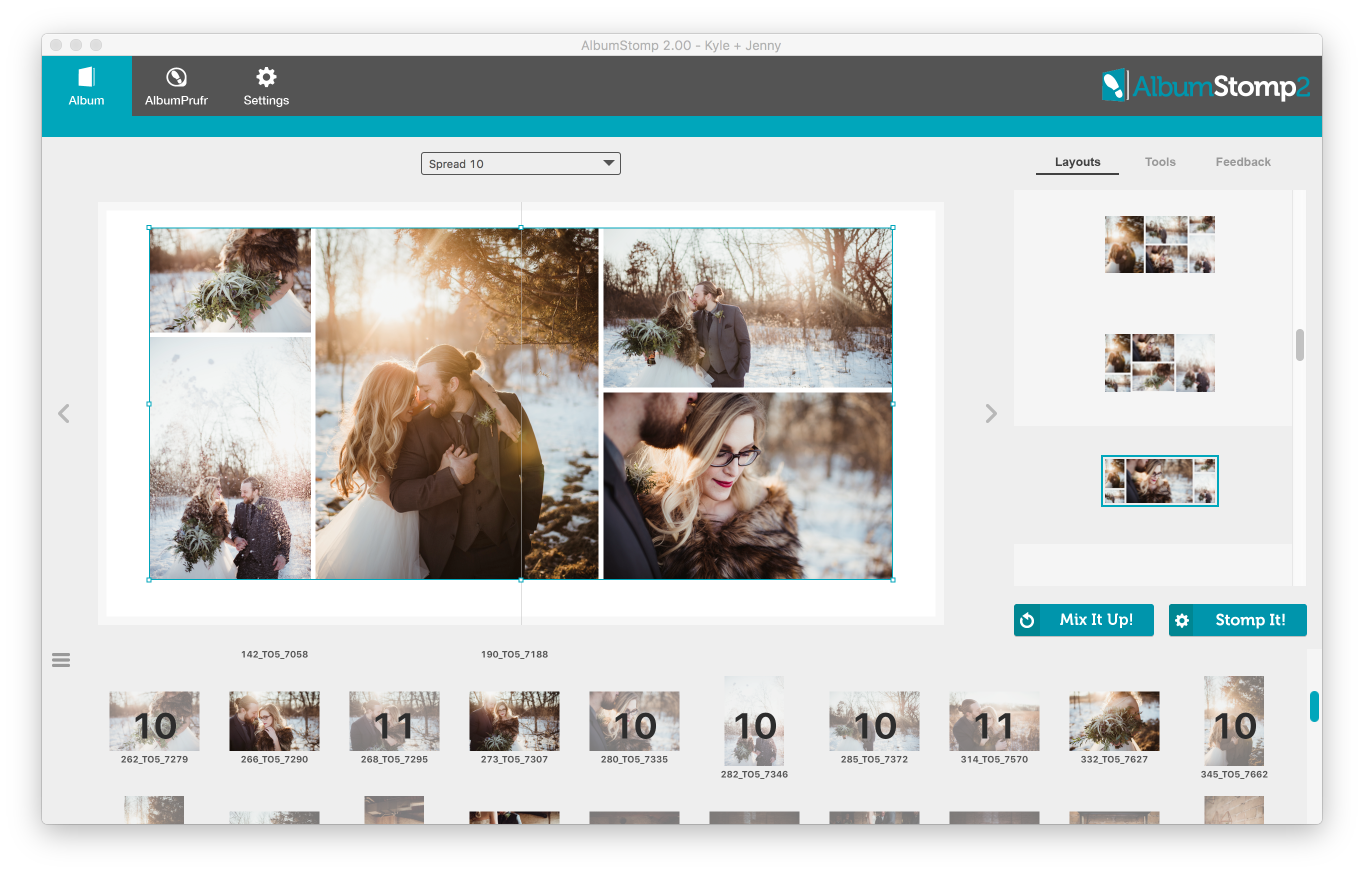1364x874 pixels.
Task: Click the gear icon on Stomp It!
Action: pyautogui.click(x=1182, y=621)
